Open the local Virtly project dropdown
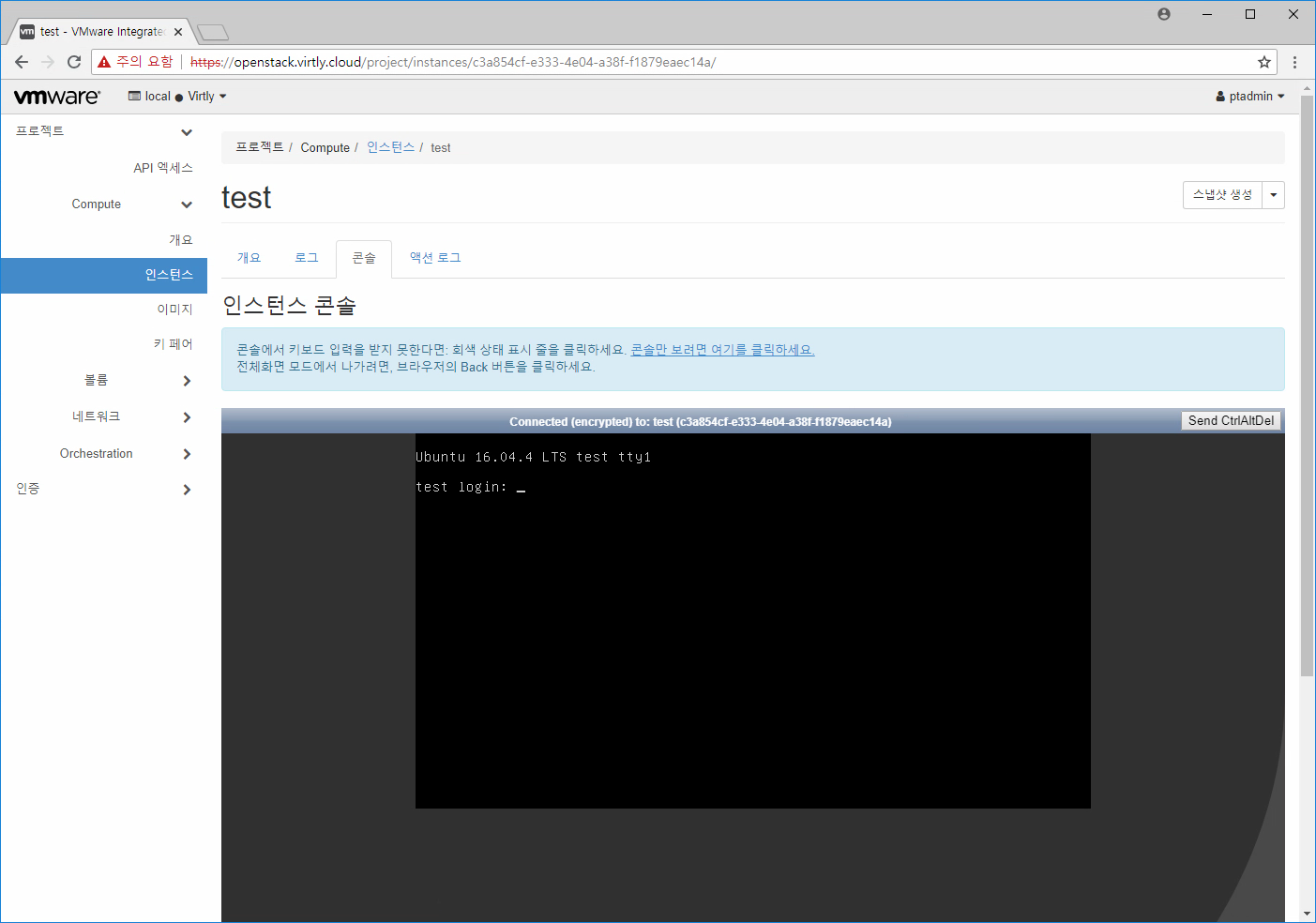Screen dimensions: 1316x923 tap(177, 97)
